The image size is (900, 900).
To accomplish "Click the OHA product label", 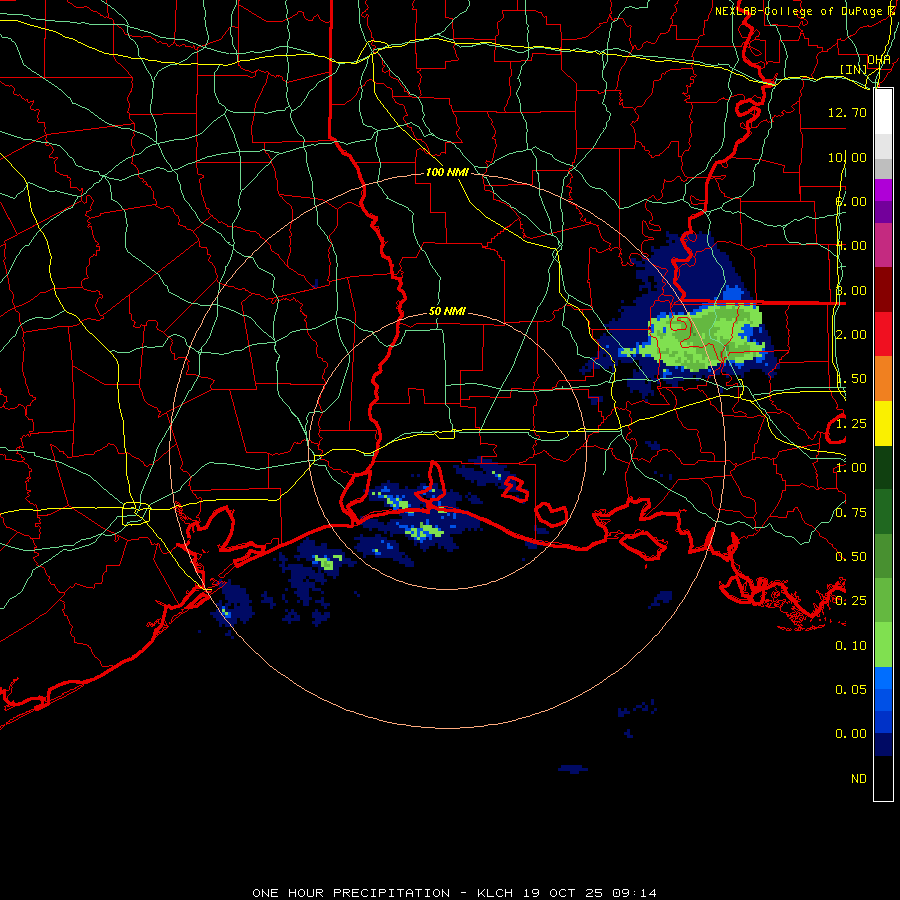I will tap(879, 60).
